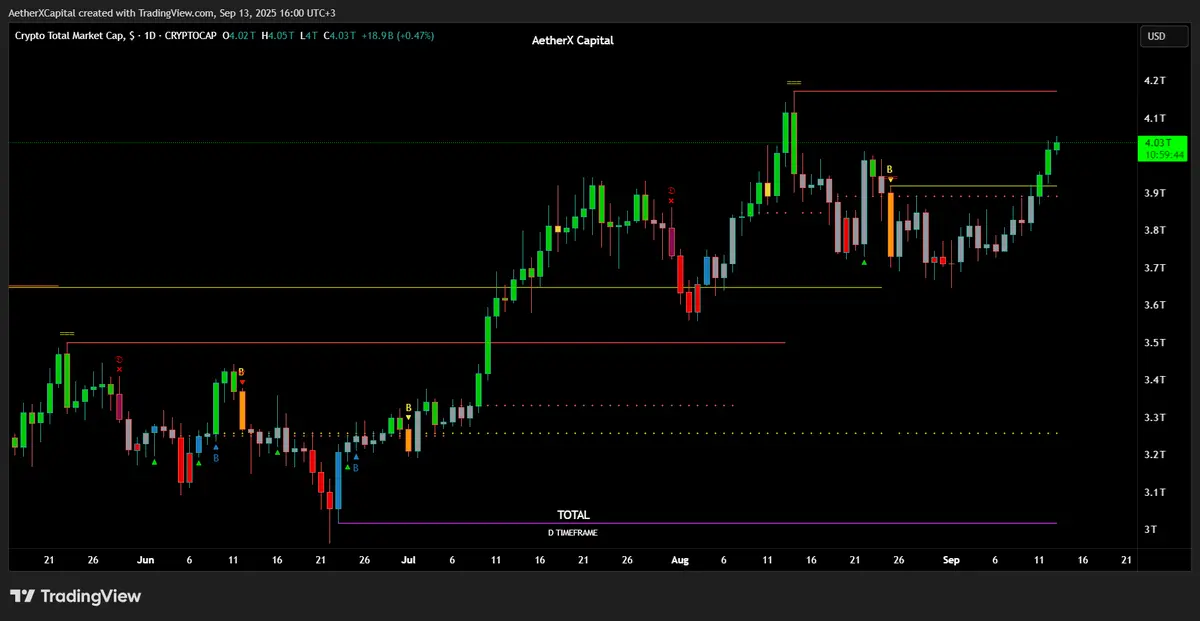Viewport: 1200px width, 621px height.
Task: Select the long yellow horizontal line near 3.65T
Action: click(445, 288)
